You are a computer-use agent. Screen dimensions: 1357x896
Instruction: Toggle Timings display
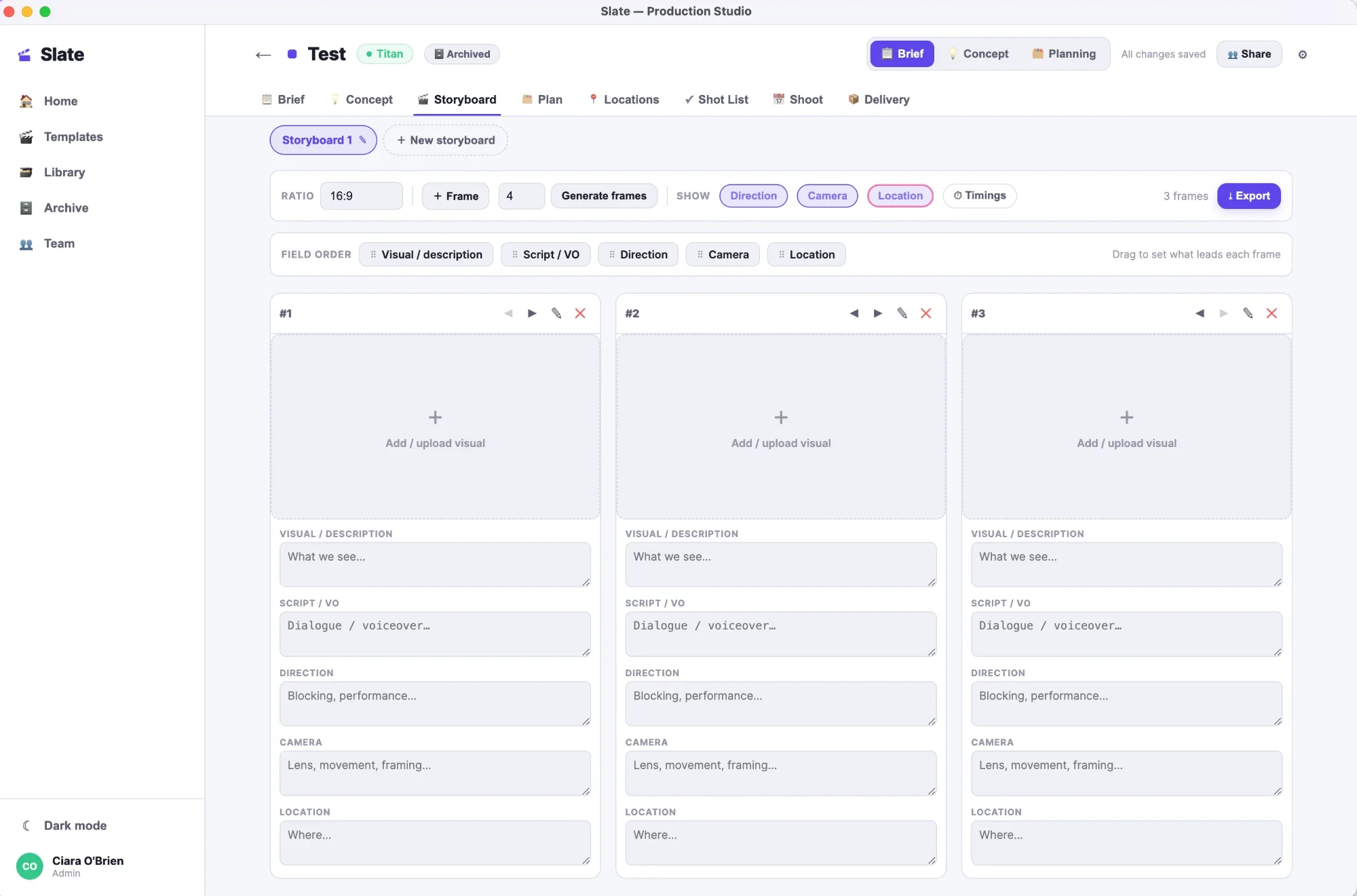(979, 196)
